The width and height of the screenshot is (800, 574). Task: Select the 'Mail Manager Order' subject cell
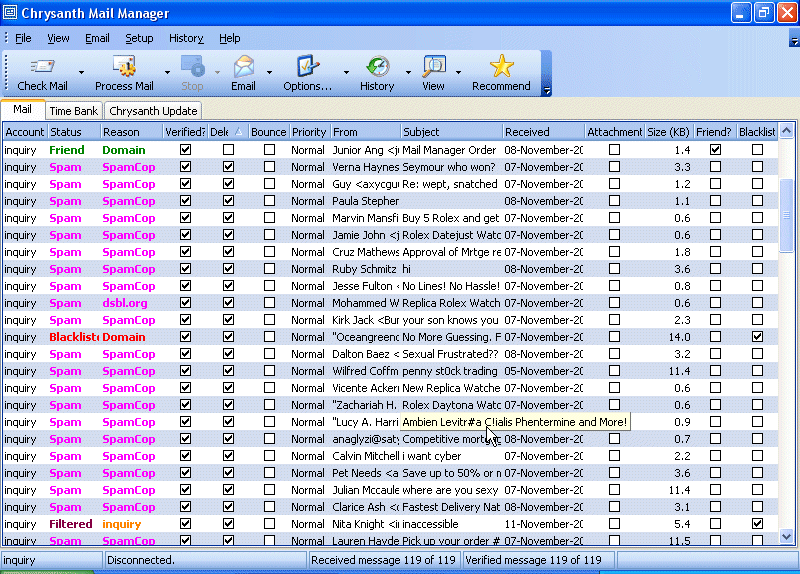(452, 150)
